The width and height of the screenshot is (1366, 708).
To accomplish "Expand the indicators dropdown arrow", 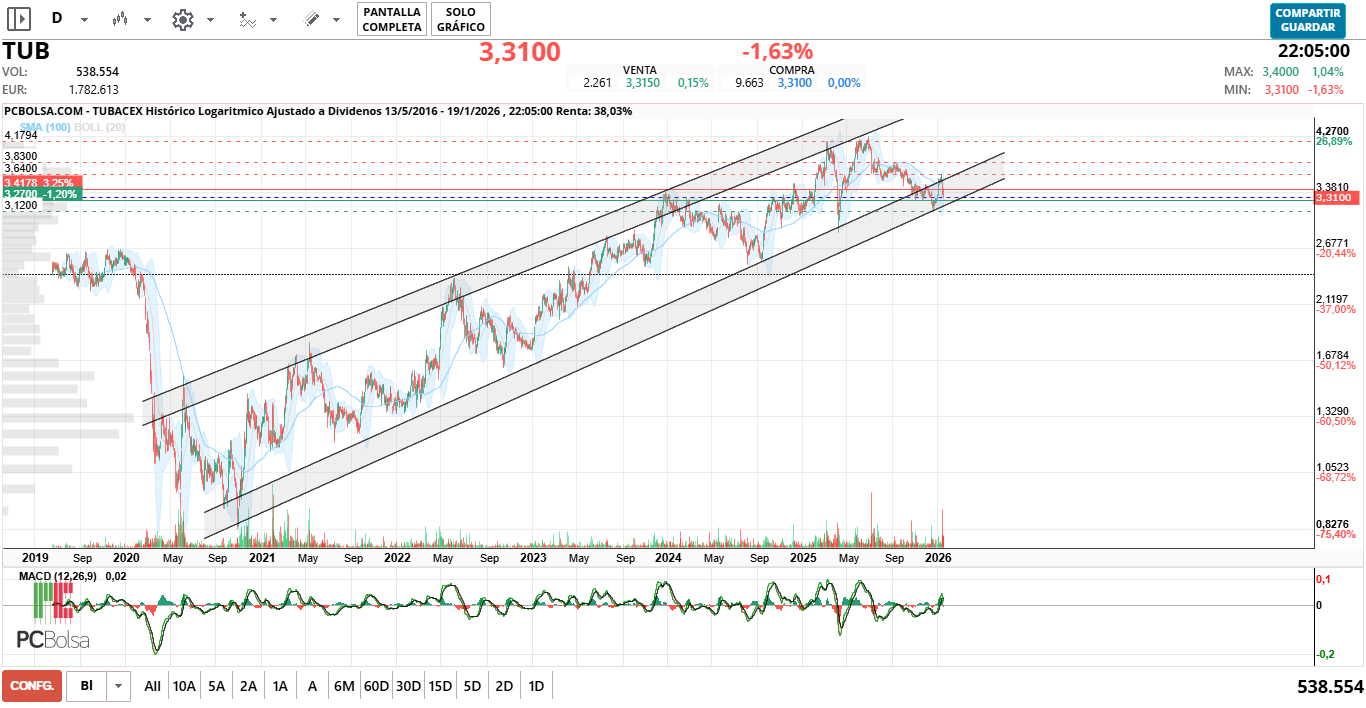I will pyautogui.click(x=273, y=20).
